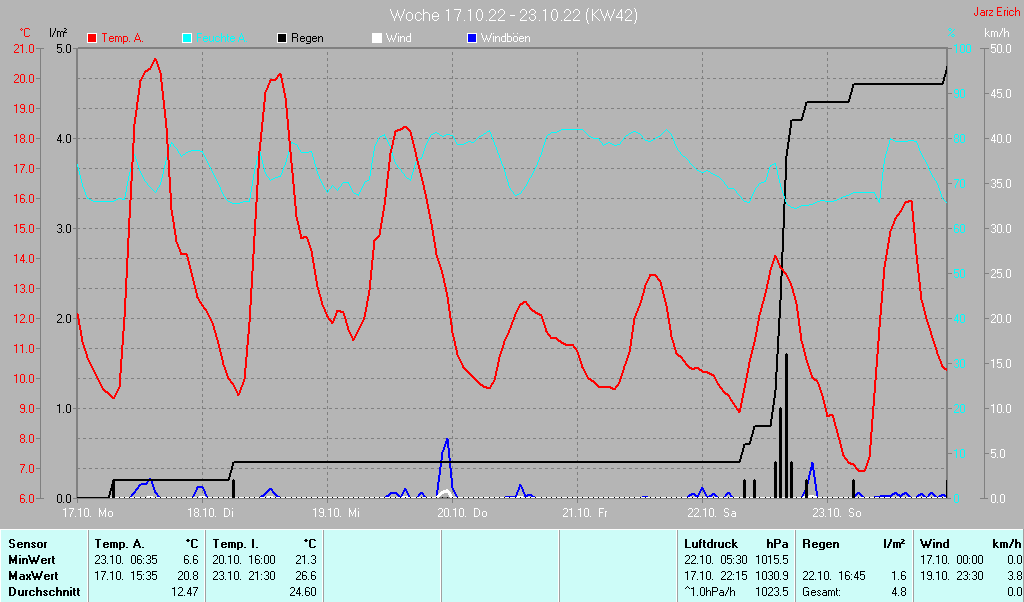Click the Wind column header in table

[x=935, y=544]
